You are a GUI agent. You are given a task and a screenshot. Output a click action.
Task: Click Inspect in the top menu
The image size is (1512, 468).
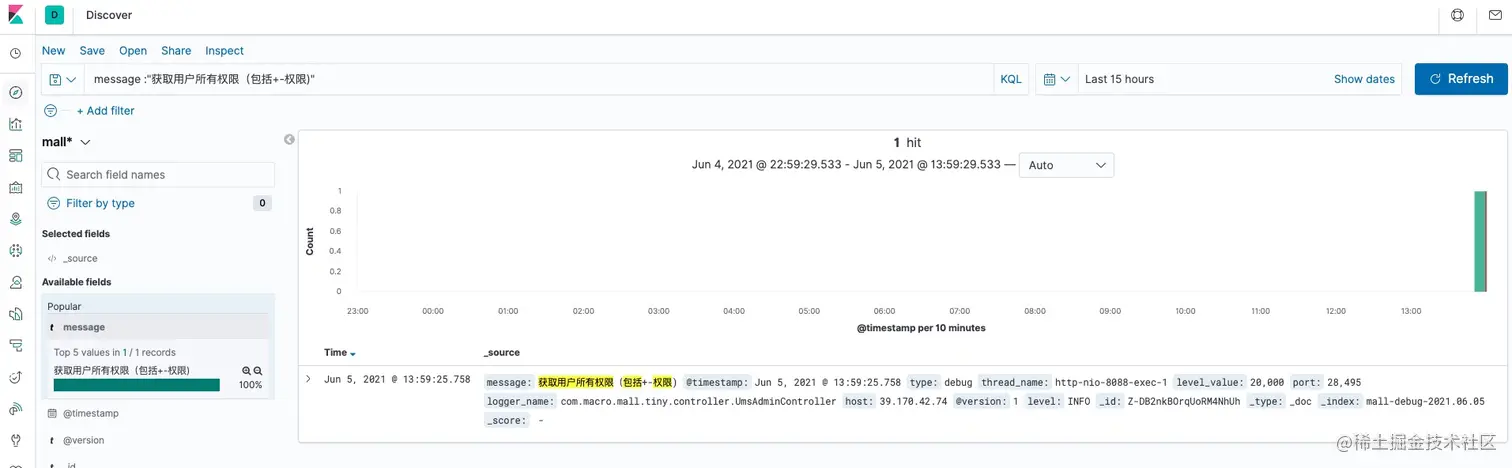coord(225,51)
